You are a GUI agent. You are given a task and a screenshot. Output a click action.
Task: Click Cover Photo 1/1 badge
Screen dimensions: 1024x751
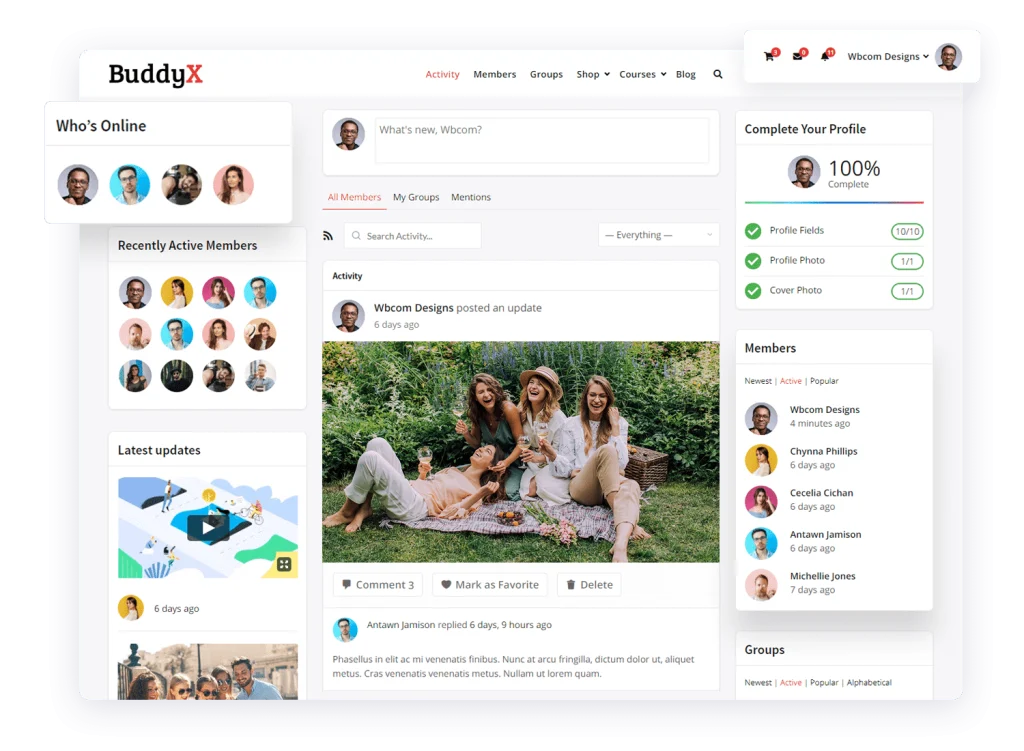coord(907,291)
